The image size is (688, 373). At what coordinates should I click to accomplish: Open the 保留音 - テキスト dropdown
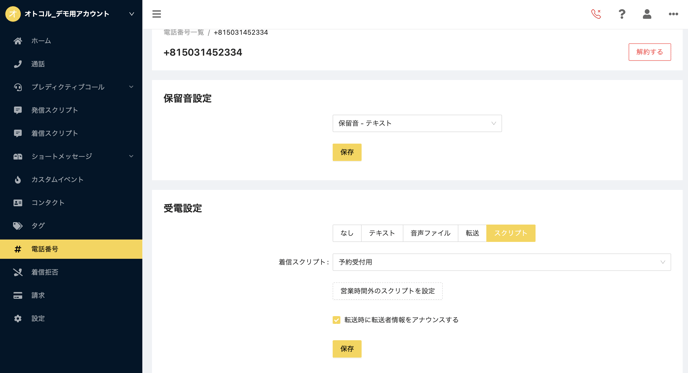click(x=417, y=123)
